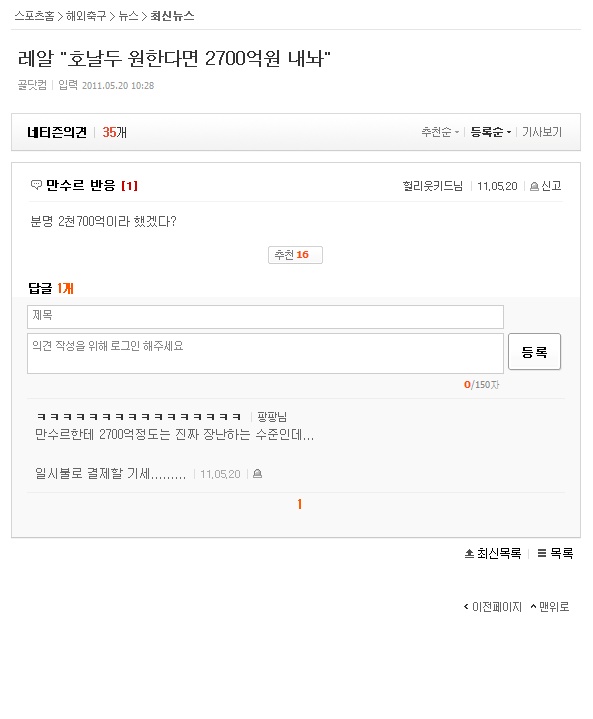This screenshot has width=593, height=719.
Task: Open 최신뉴스 breadcrumb link
Action: tap(172, 16)
